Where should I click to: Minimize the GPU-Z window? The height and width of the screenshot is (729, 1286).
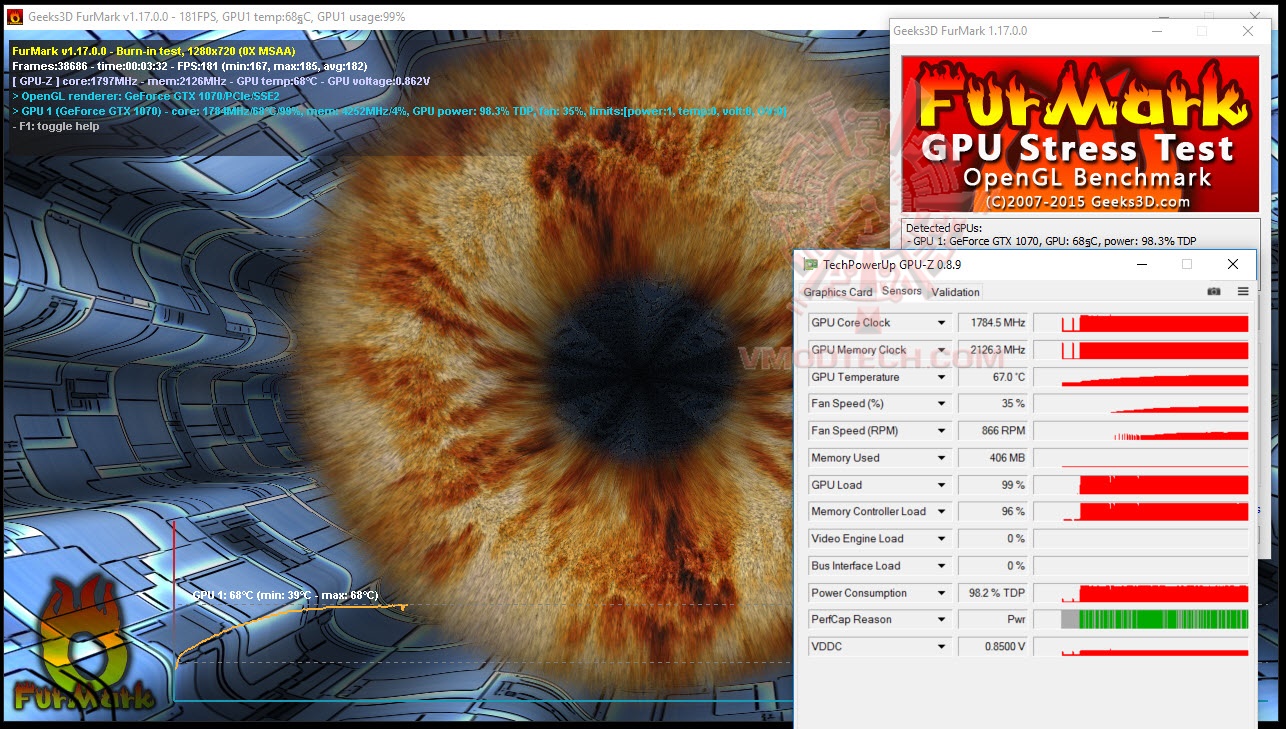1141,264
